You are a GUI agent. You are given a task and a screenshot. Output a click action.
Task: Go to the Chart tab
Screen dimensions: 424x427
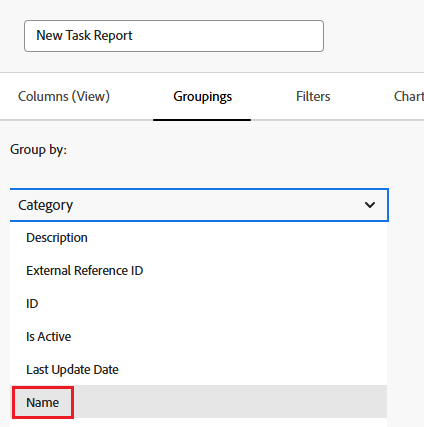[x=409, y=96]
